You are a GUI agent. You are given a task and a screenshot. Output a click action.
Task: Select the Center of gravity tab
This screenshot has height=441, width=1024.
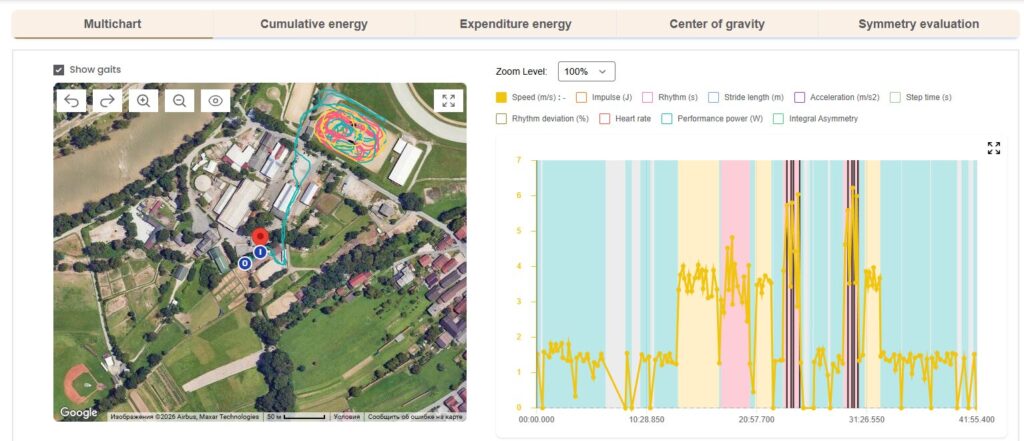click(716, 24)
